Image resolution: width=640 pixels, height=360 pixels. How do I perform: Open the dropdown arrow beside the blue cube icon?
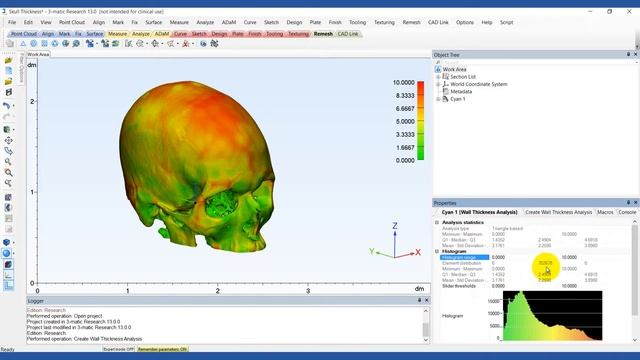click(x=13, y=243)
